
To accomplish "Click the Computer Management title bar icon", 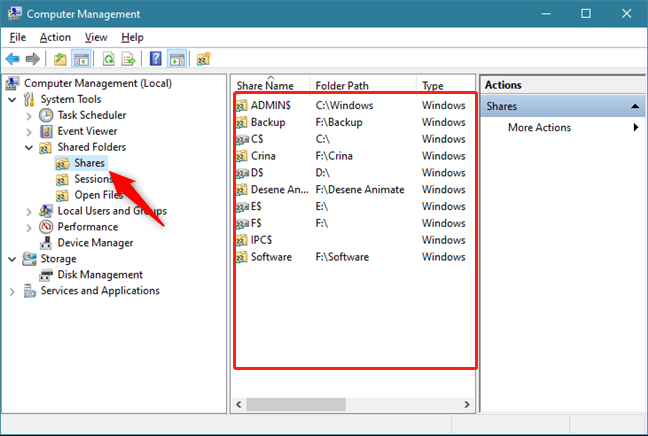I will tap(14, 13).
